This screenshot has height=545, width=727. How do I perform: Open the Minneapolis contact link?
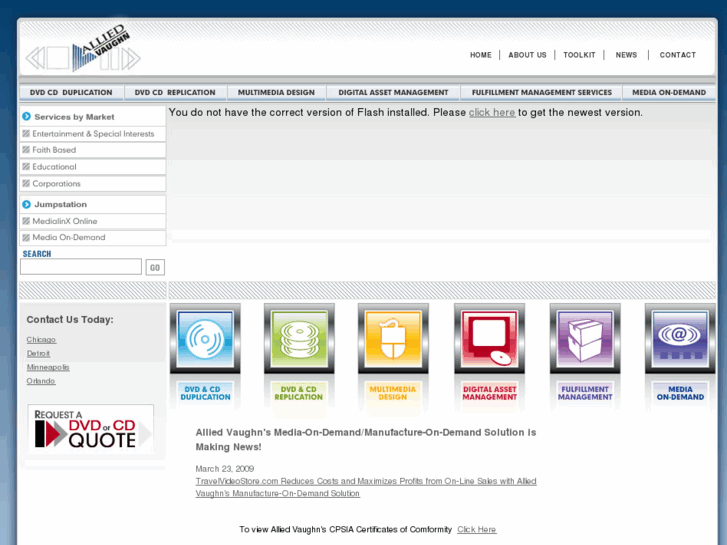click(48, 367)
